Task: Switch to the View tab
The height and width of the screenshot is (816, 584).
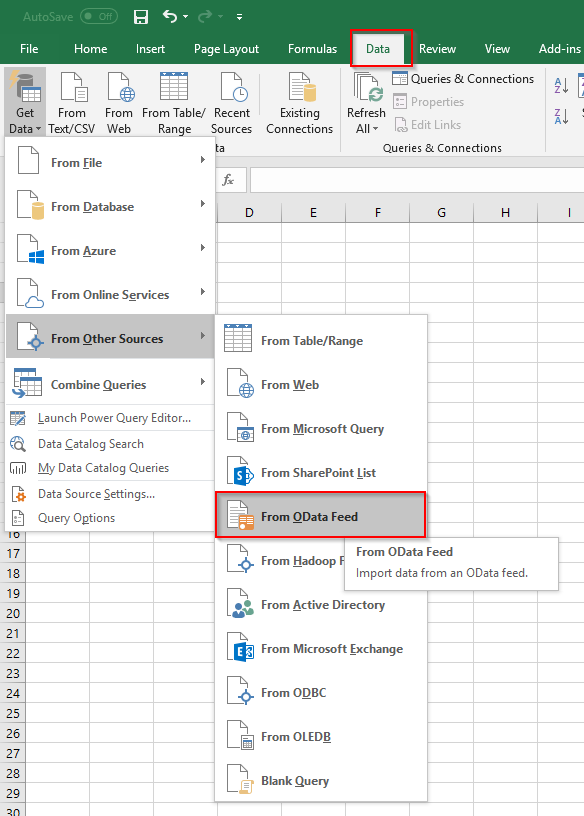Action: coord(497,49)
